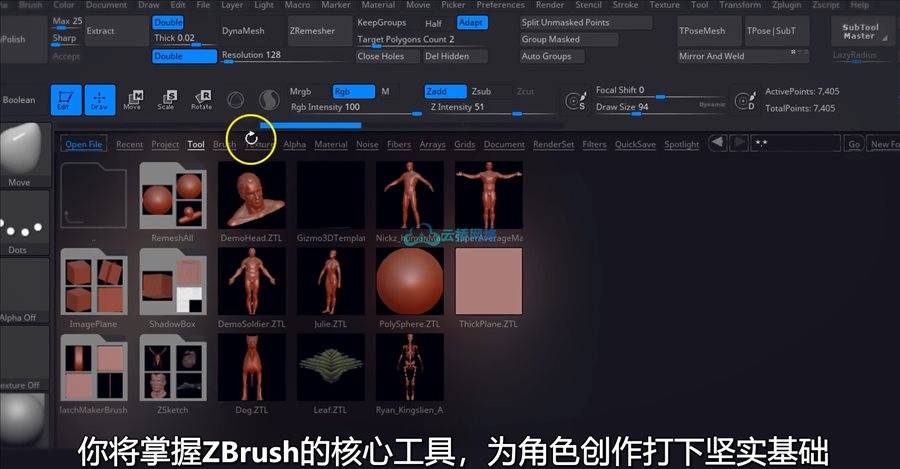This screenshot has height=469, width=900.
Task: Click Split Unmasked Points button
Action: tap(585, 22)
